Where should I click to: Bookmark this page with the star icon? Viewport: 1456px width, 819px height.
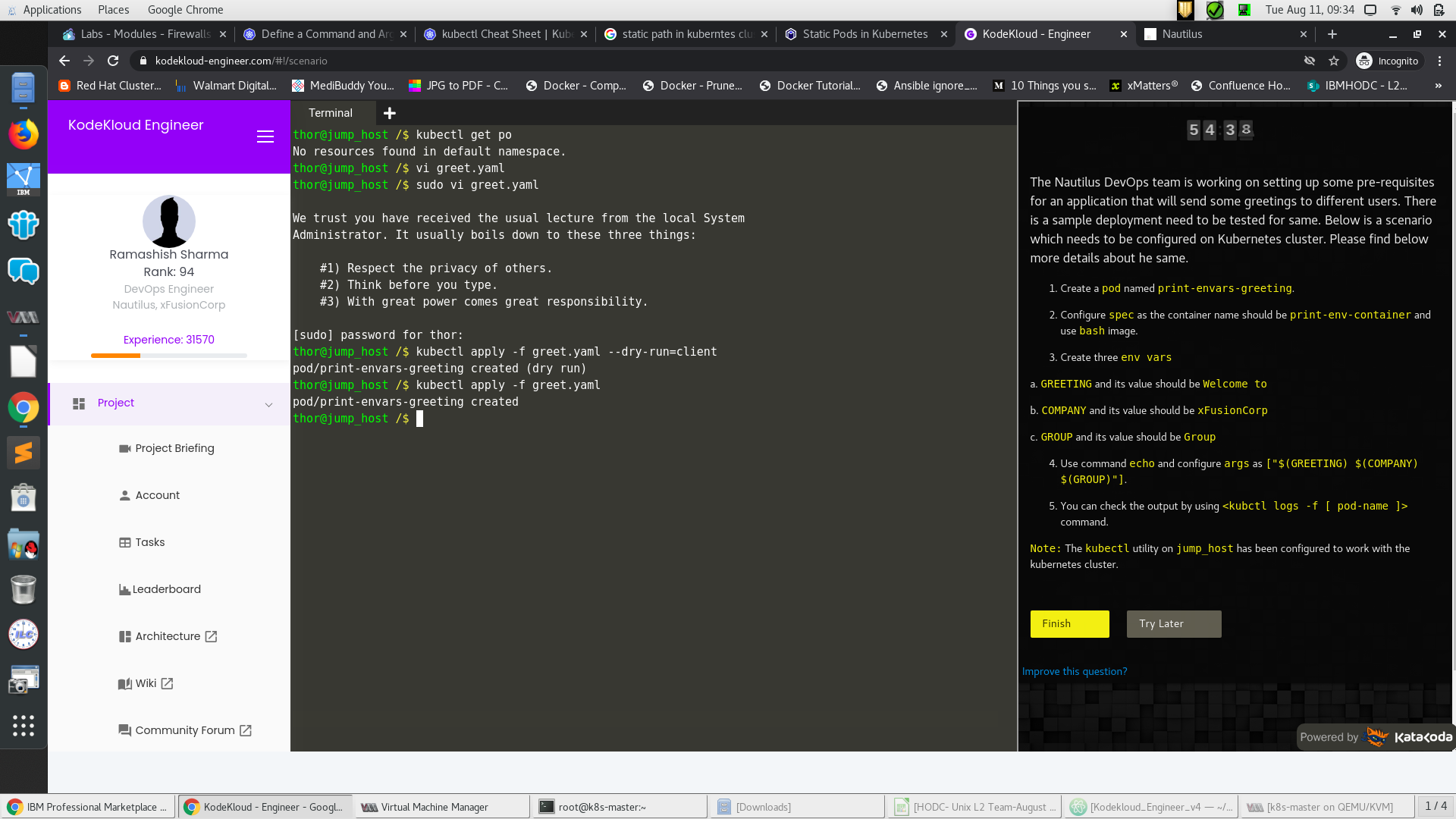tap(1334, 61)
